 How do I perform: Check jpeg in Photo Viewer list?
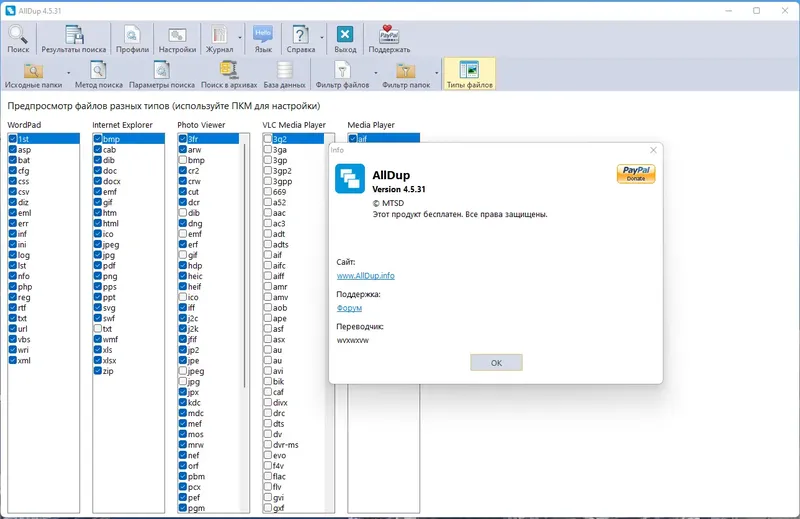tap(183, 371)
